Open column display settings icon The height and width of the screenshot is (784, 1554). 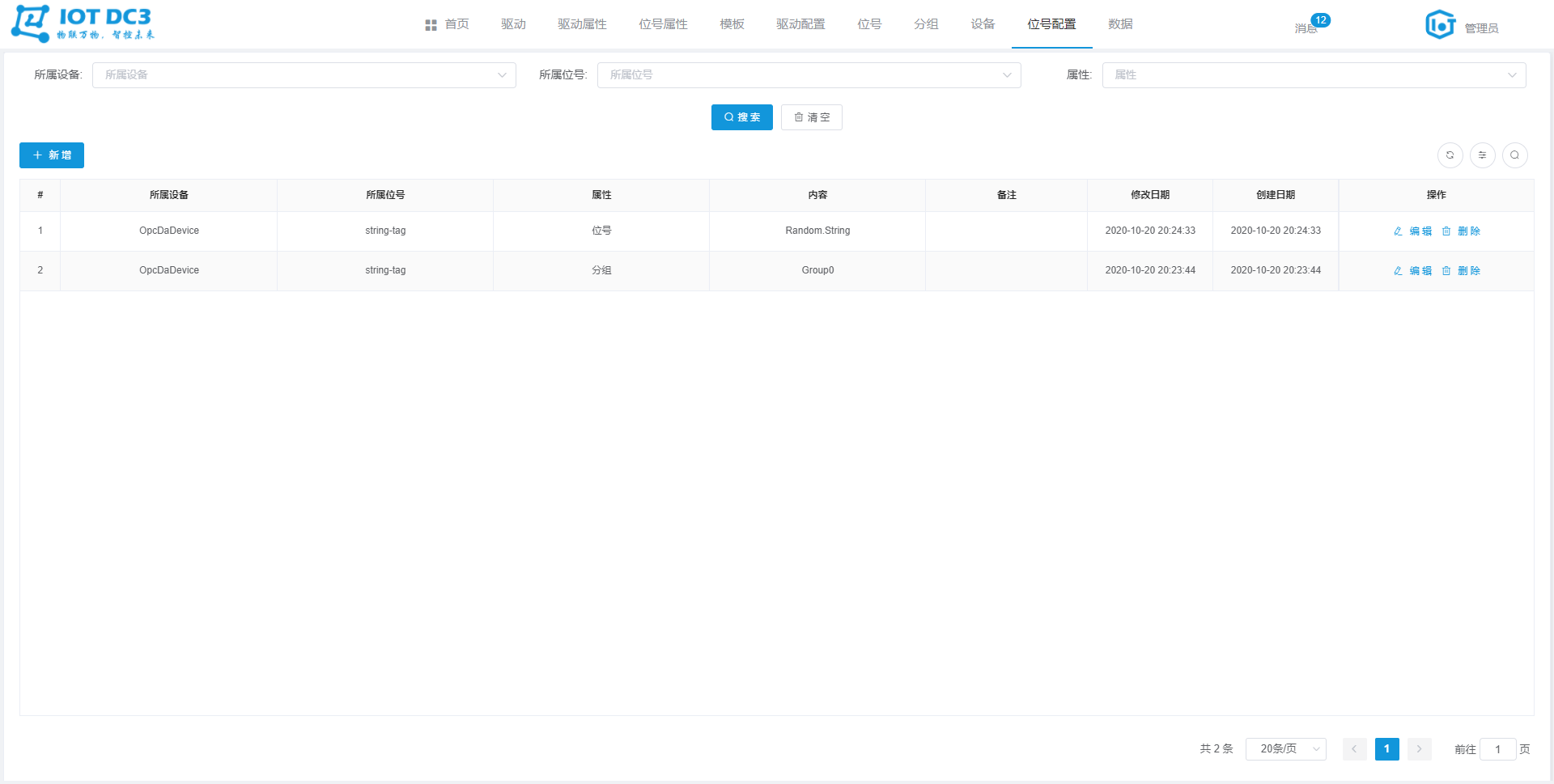point(1482,155)
